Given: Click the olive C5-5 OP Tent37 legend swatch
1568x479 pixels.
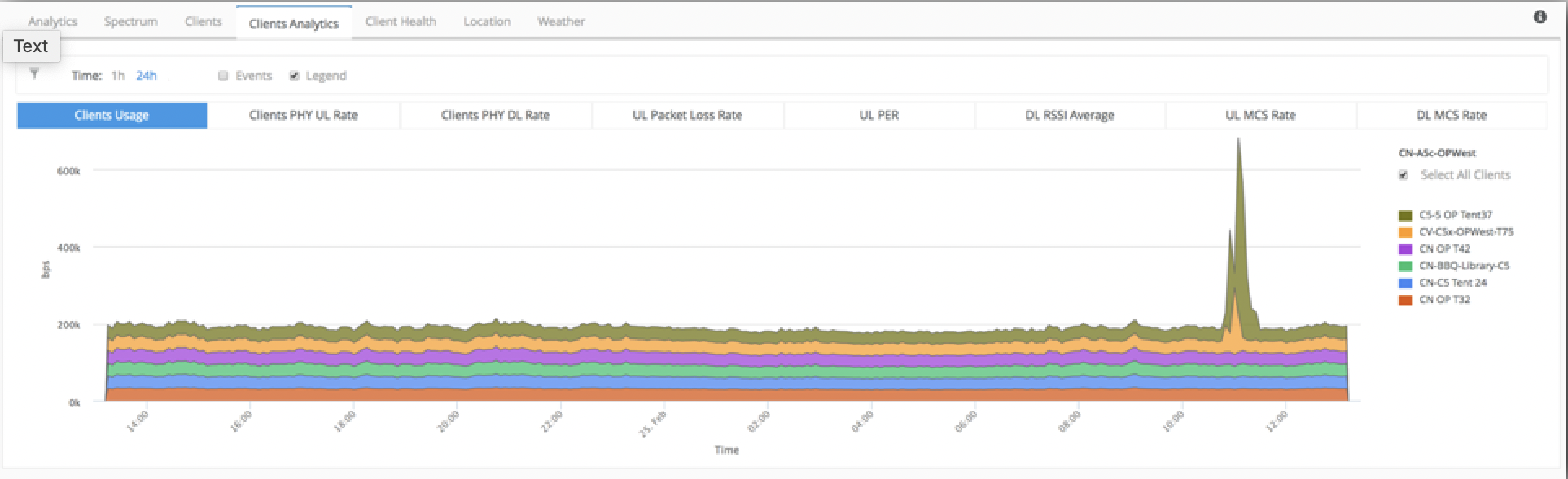Looking at the screenshot, I should pos(1405,216).
